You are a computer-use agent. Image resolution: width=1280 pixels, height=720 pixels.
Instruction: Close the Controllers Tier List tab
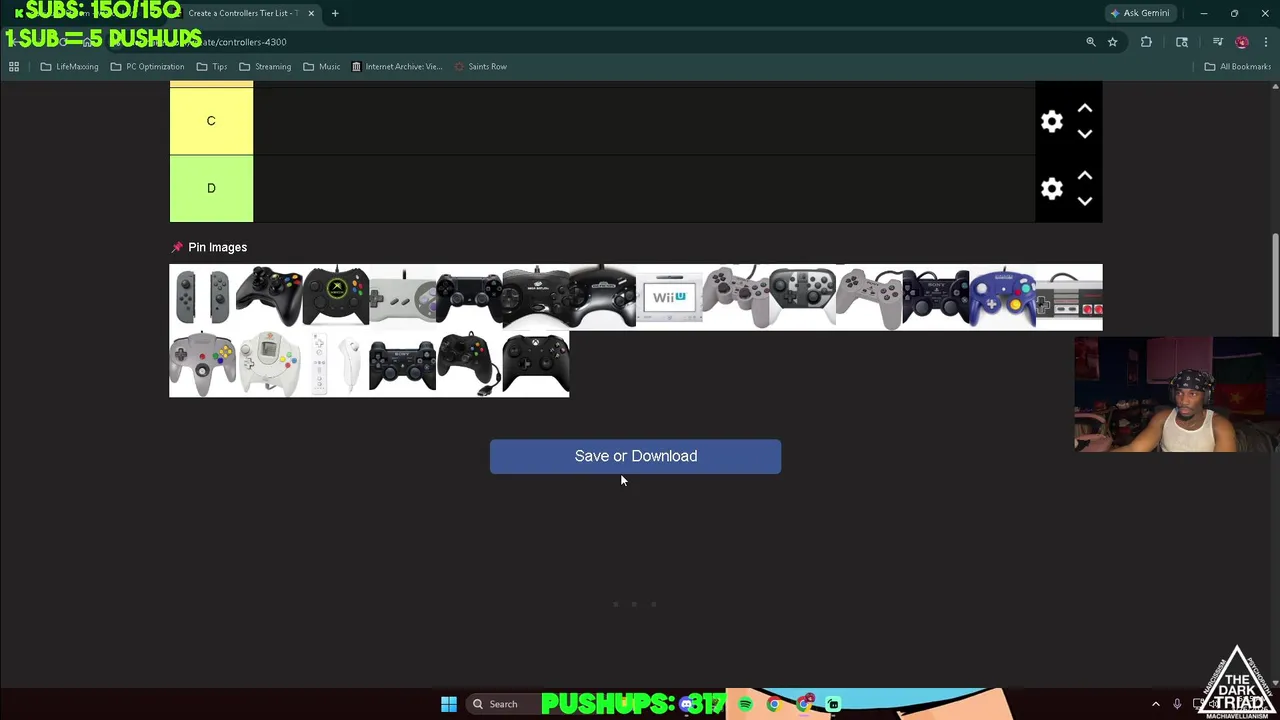pos(311,13)
